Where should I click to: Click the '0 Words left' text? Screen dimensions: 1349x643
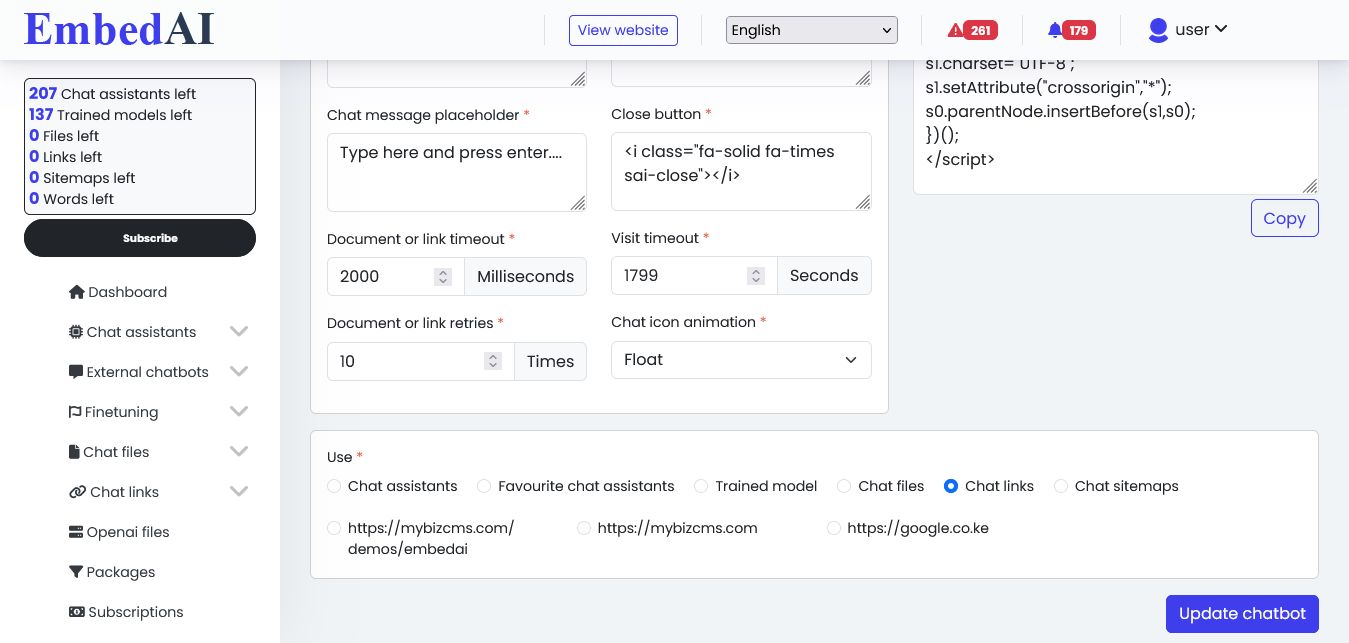(71, 199)
